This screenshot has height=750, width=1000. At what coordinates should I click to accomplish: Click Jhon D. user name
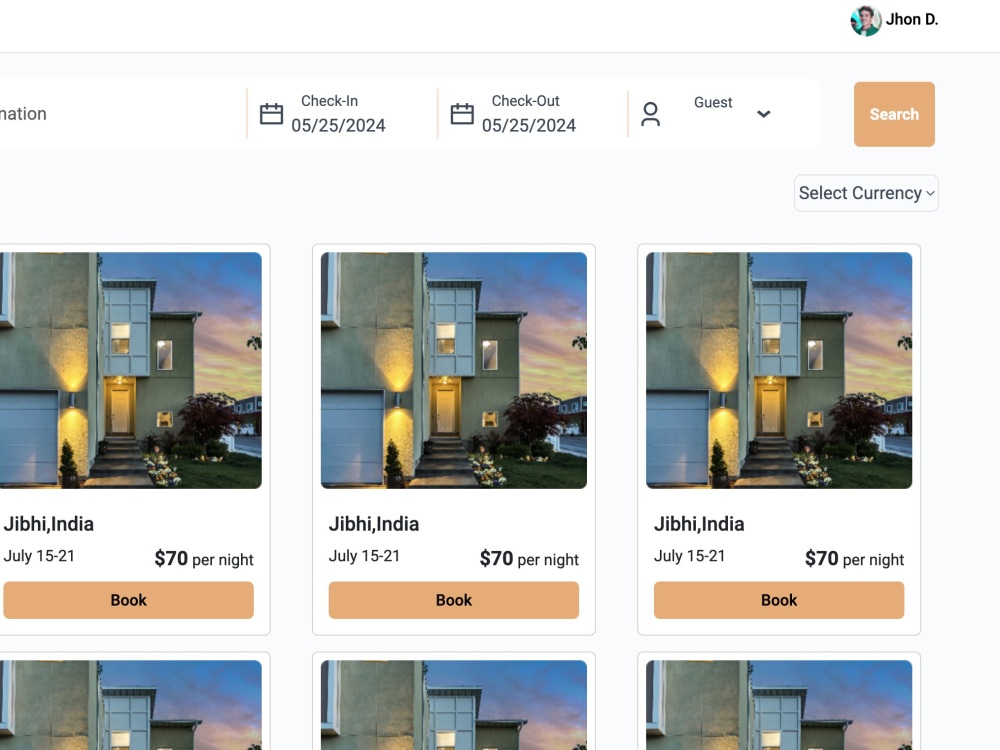(x=911, y=20)
